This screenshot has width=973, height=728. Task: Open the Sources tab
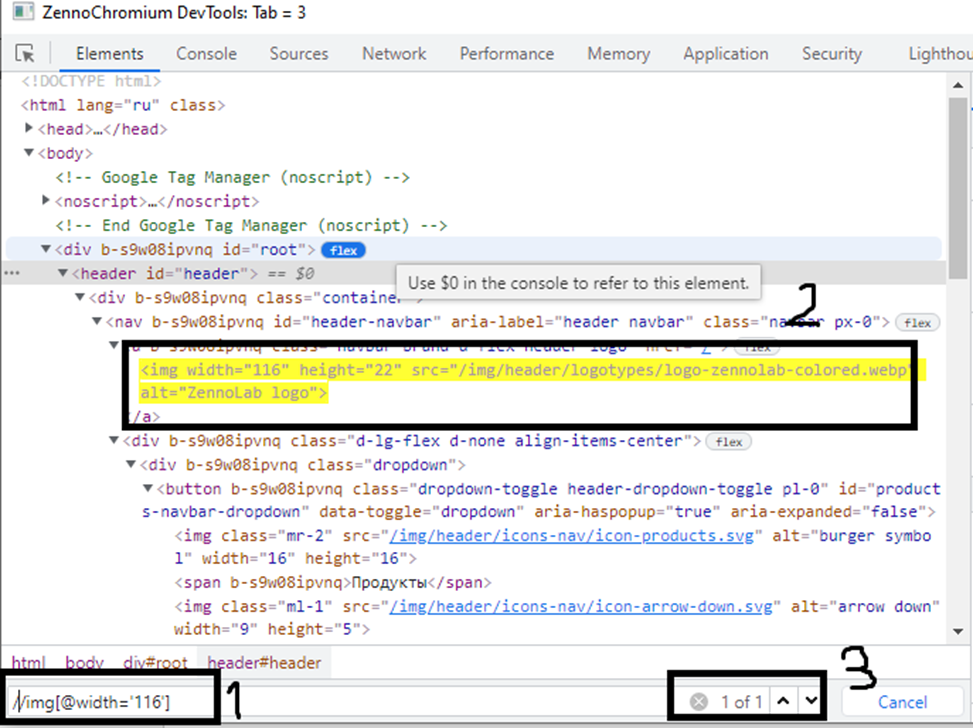click(298, 54)
